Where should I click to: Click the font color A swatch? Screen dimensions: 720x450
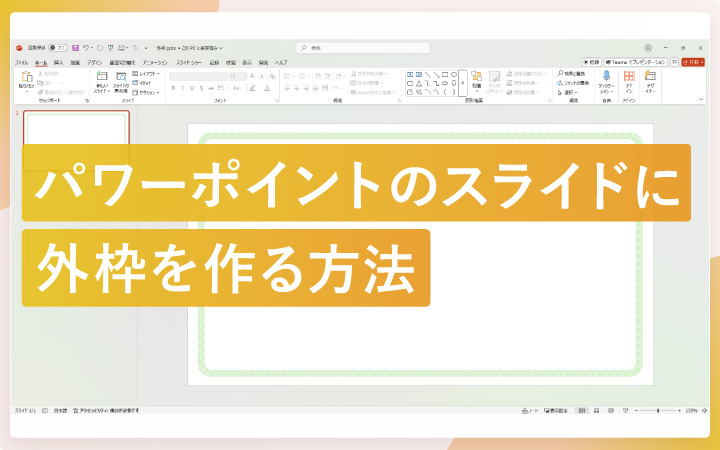click(267, 88)
